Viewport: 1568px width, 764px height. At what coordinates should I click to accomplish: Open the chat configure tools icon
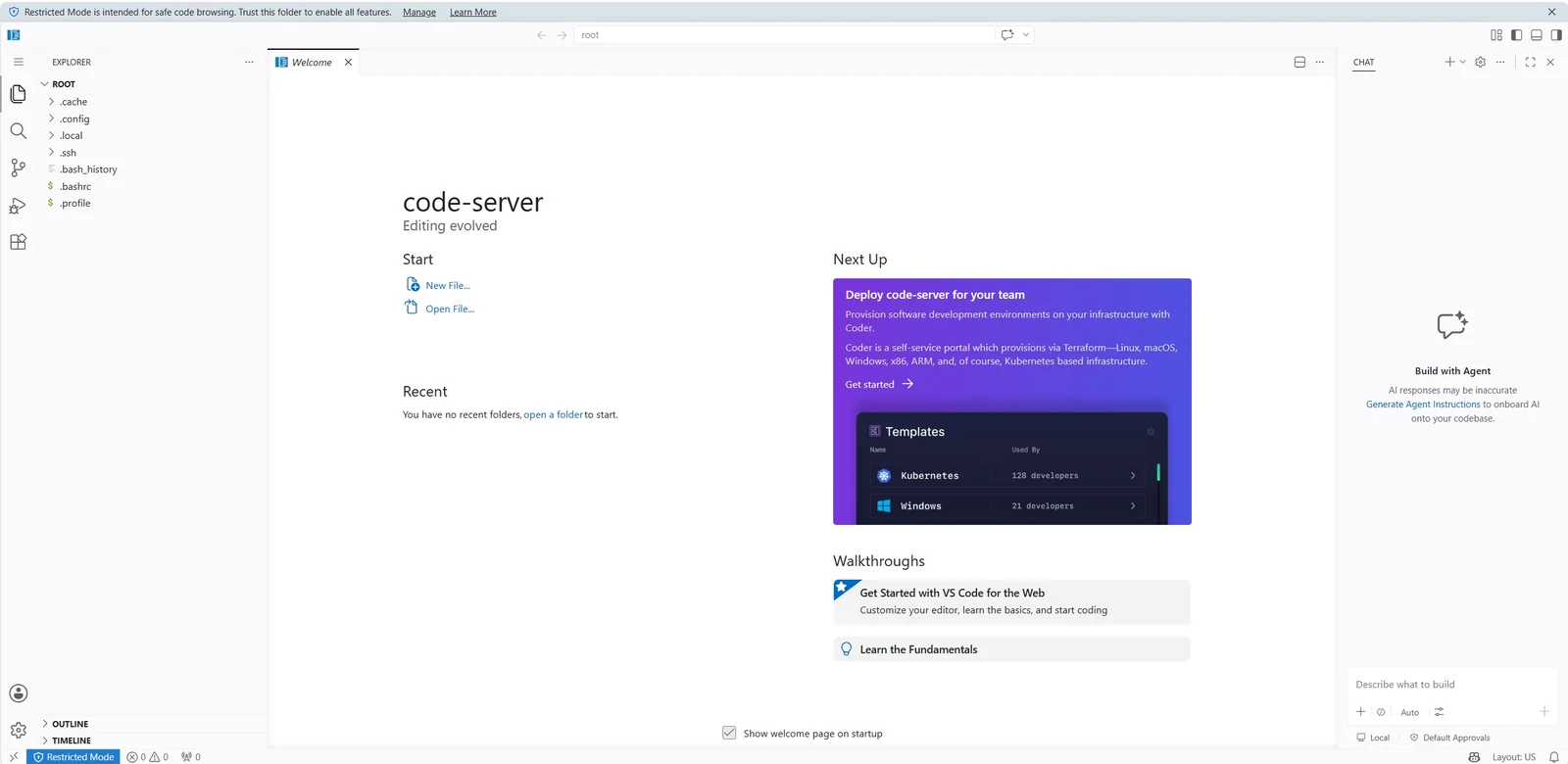(1440, 712)
